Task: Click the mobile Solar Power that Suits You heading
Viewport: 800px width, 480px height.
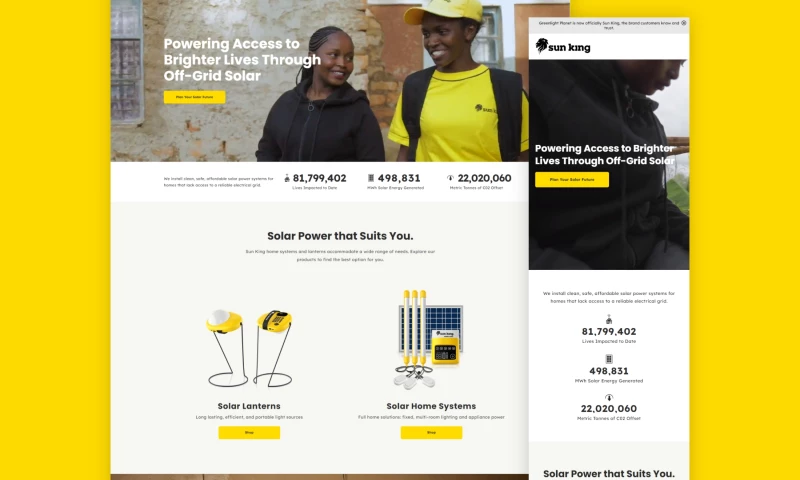Action: click(x=609, y=474)
